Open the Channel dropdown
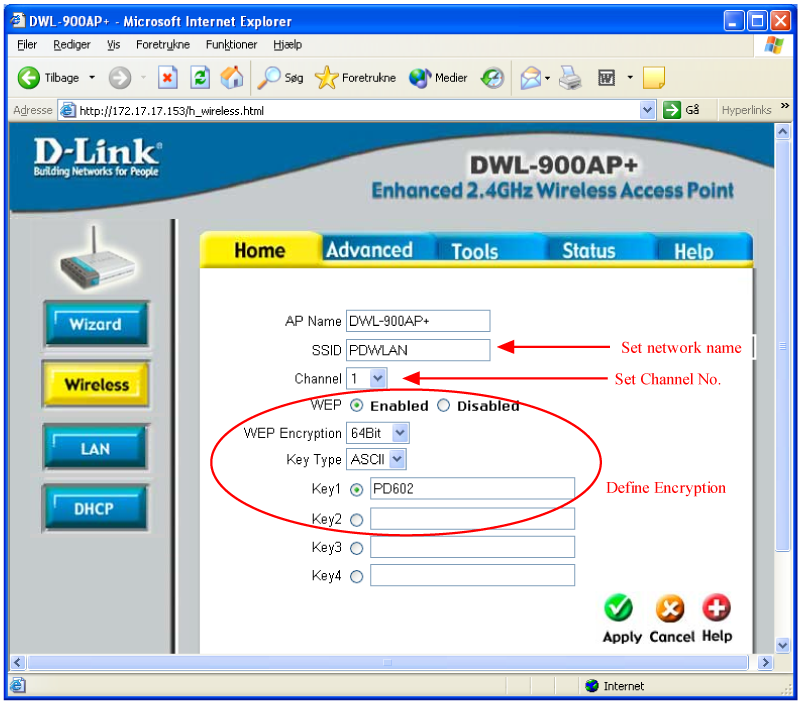 coord(378,379)
